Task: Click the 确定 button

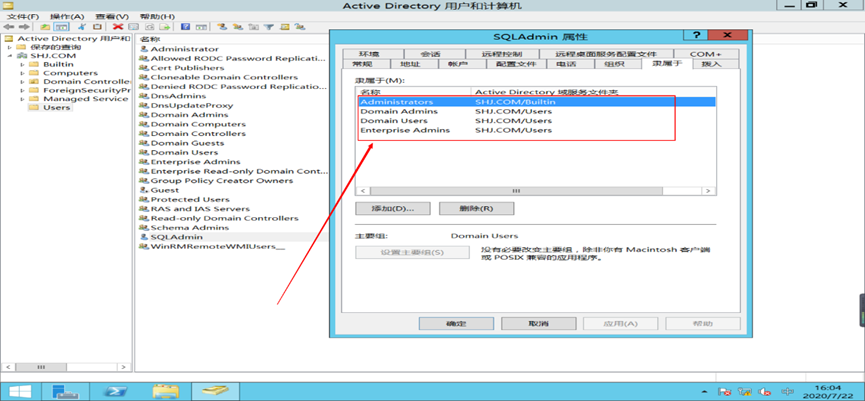Action: click(456, 324)
